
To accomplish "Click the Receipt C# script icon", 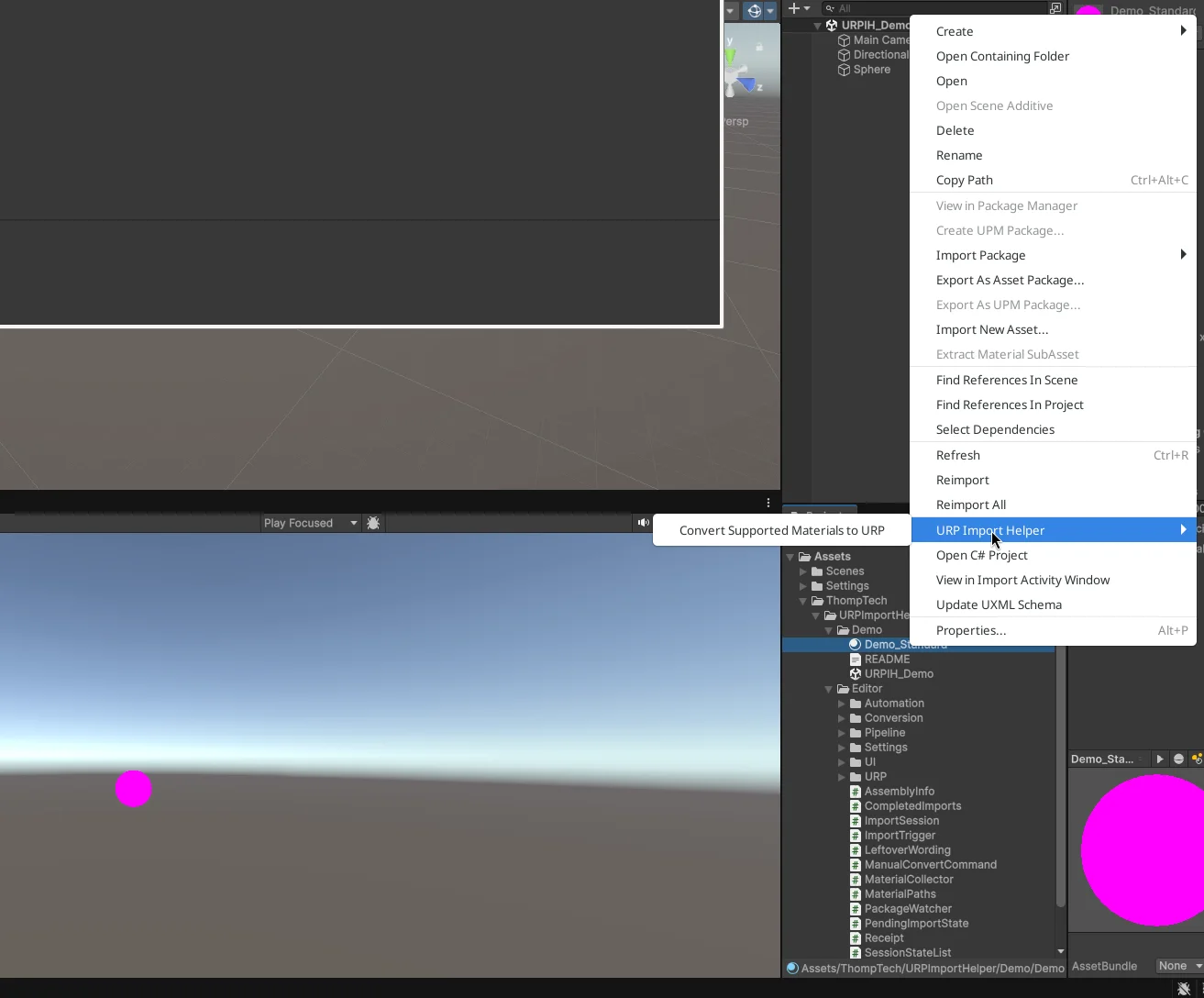I will pyautogui.click(x=856, y=938).
